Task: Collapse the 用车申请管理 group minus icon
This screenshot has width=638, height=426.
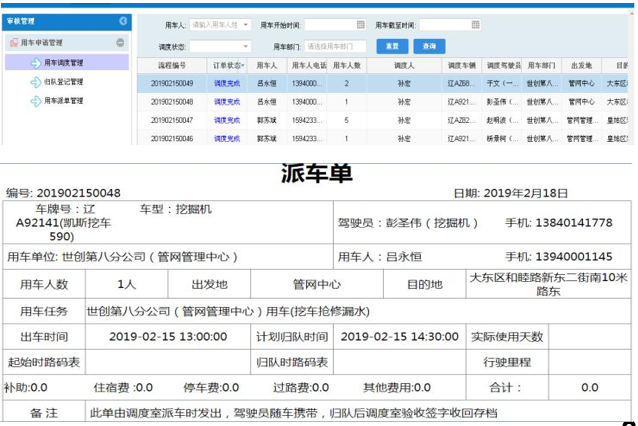Action: coord(121,43)
